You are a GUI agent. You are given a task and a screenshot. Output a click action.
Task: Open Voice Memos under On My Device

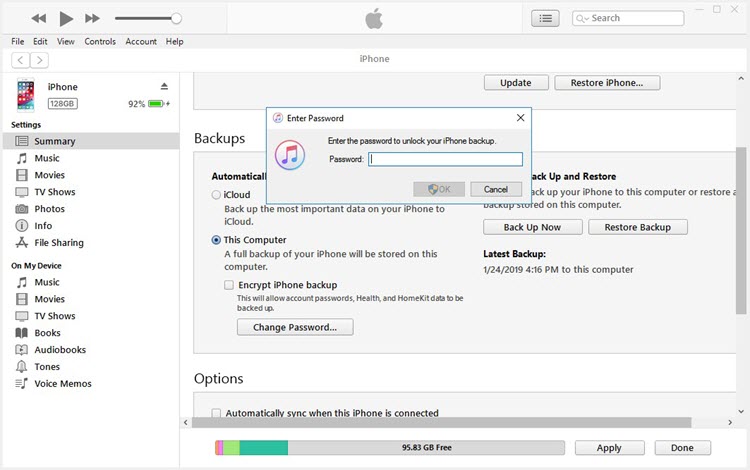click(x=91, y=383)
